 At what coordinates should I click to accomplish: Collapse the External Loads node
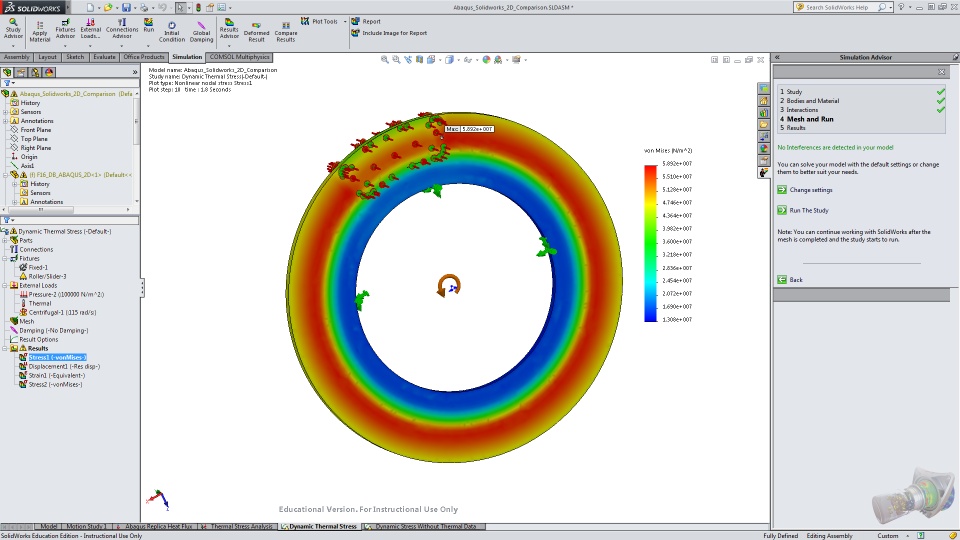point(6,285)
